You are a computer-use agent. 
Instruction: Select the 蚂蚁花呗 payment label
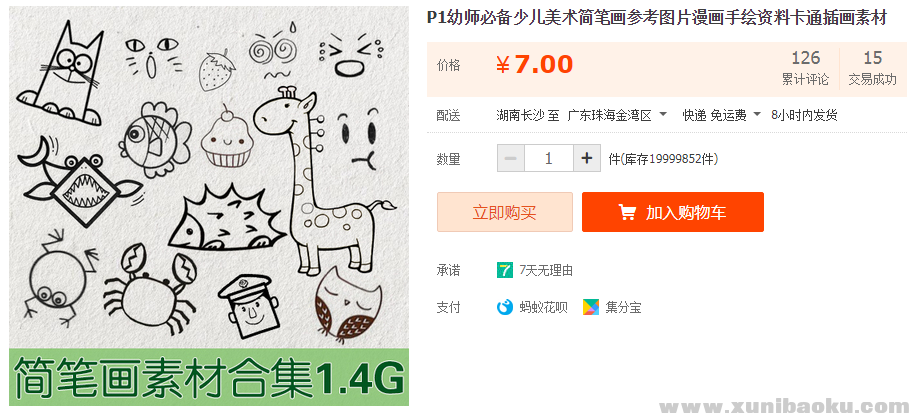(543, 307)
